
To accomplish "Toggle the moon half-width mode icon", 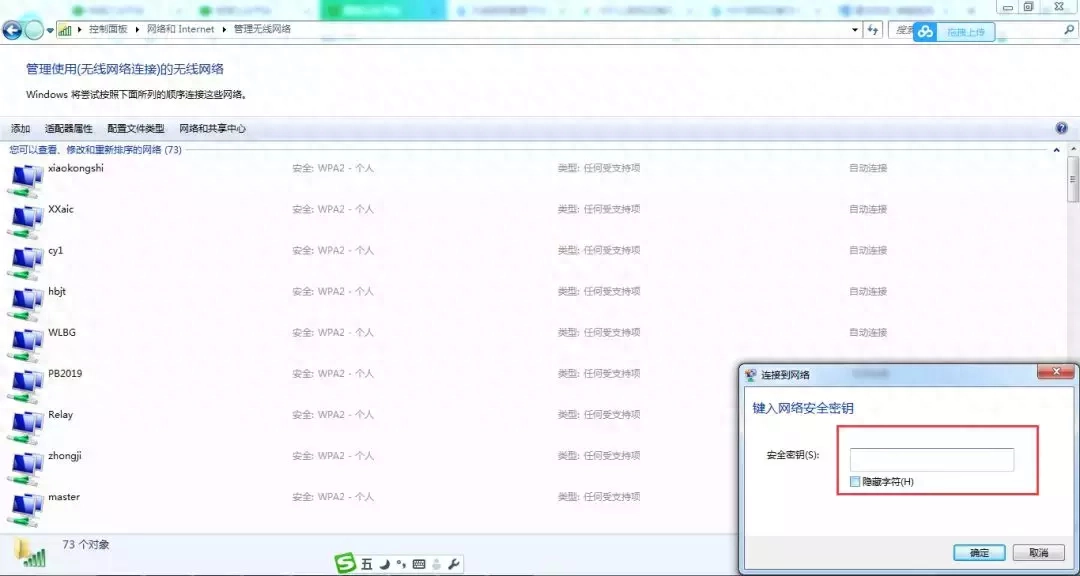I will tap(385, 564).
